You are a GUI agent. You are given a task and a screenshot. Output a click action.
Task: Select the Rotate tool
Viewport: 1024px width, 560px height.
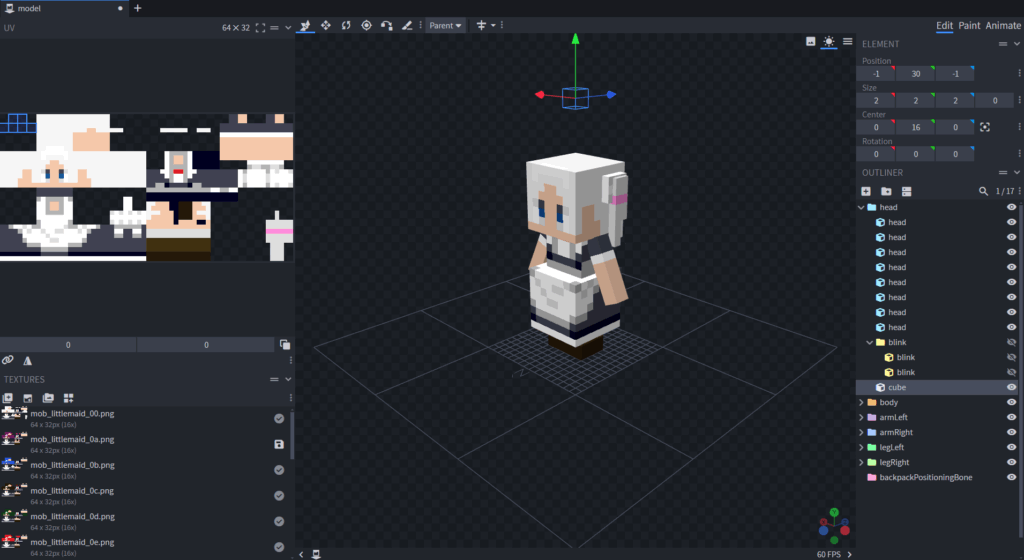tap(346, 25)
